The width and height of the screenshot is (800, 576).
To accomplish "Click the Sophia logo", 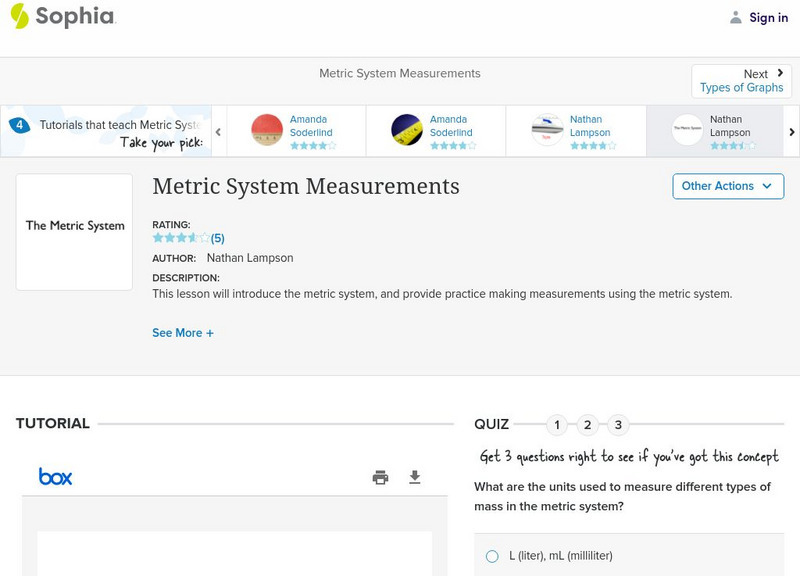I will 62,17.
